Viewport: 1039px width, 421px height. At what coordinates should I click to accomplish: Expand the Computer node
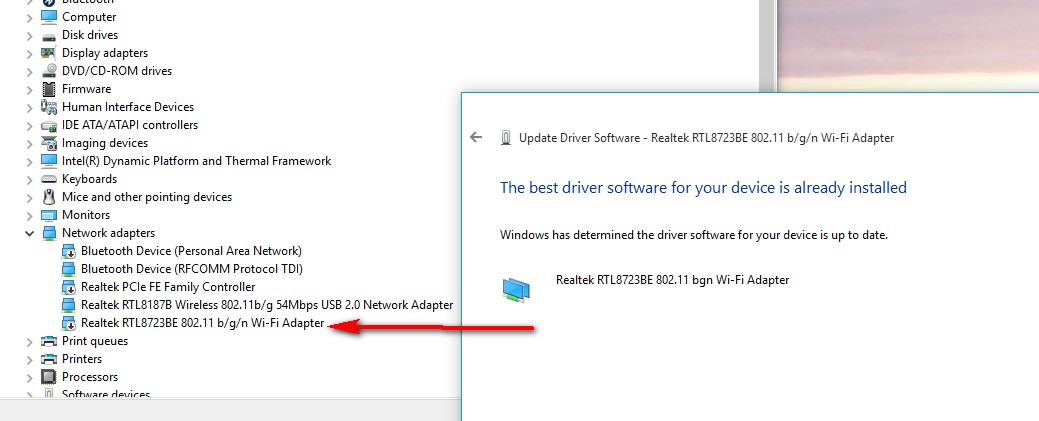click(x=30, y=17)
